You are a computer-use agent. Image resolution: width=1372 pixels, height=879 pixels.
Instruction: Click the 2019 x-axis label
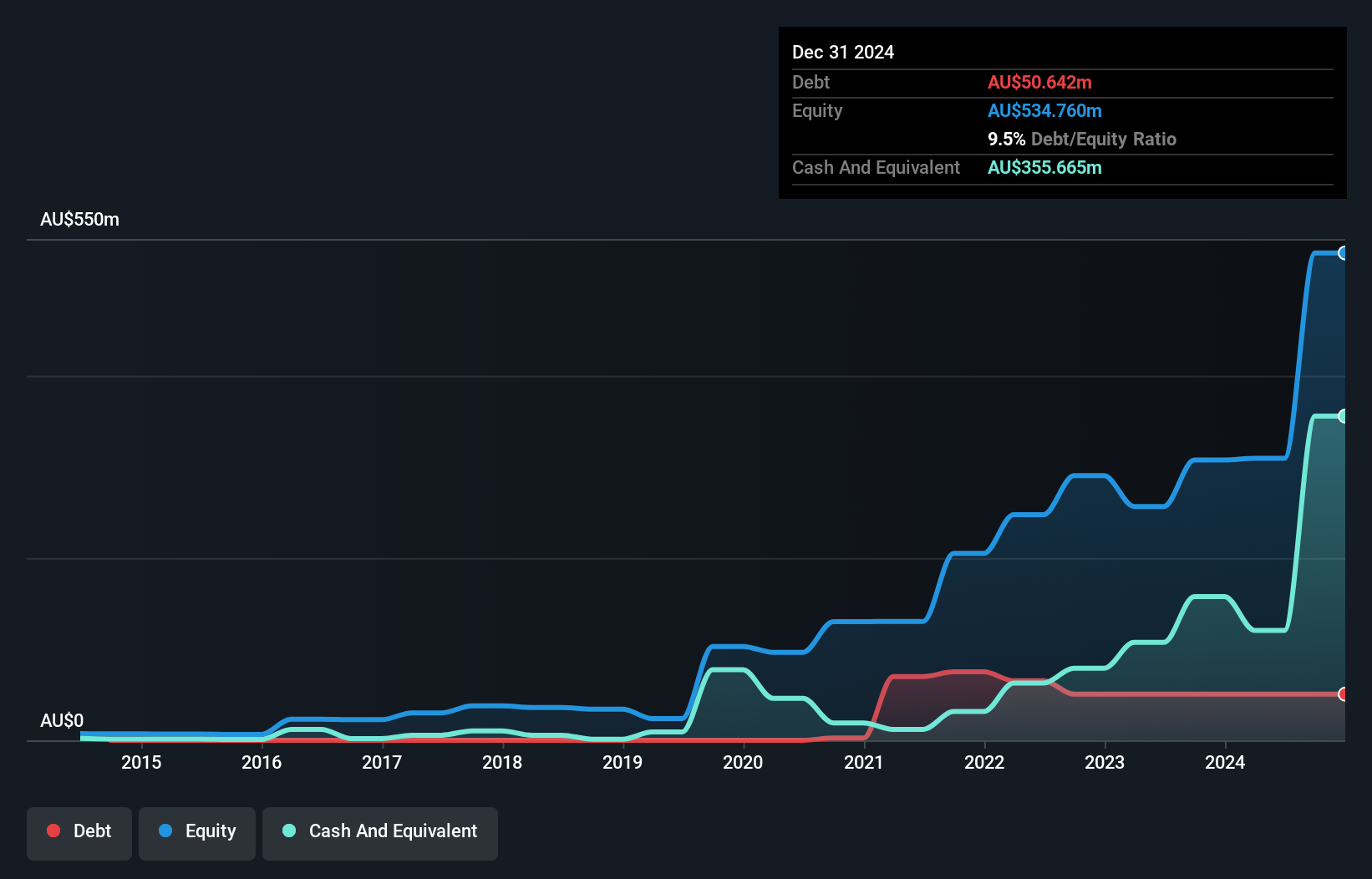pos(622,762)
